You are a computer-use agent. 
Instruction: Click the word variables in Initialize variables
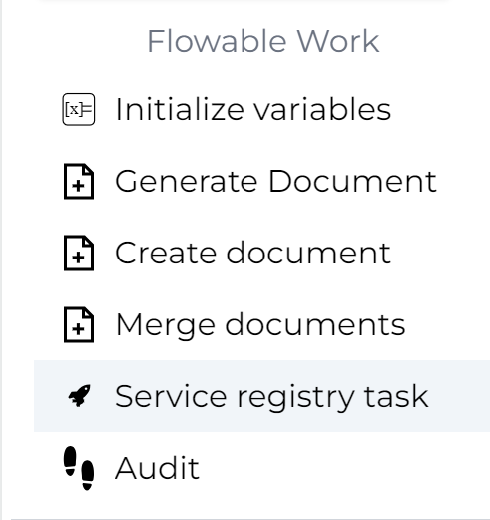tap(322, 109)
